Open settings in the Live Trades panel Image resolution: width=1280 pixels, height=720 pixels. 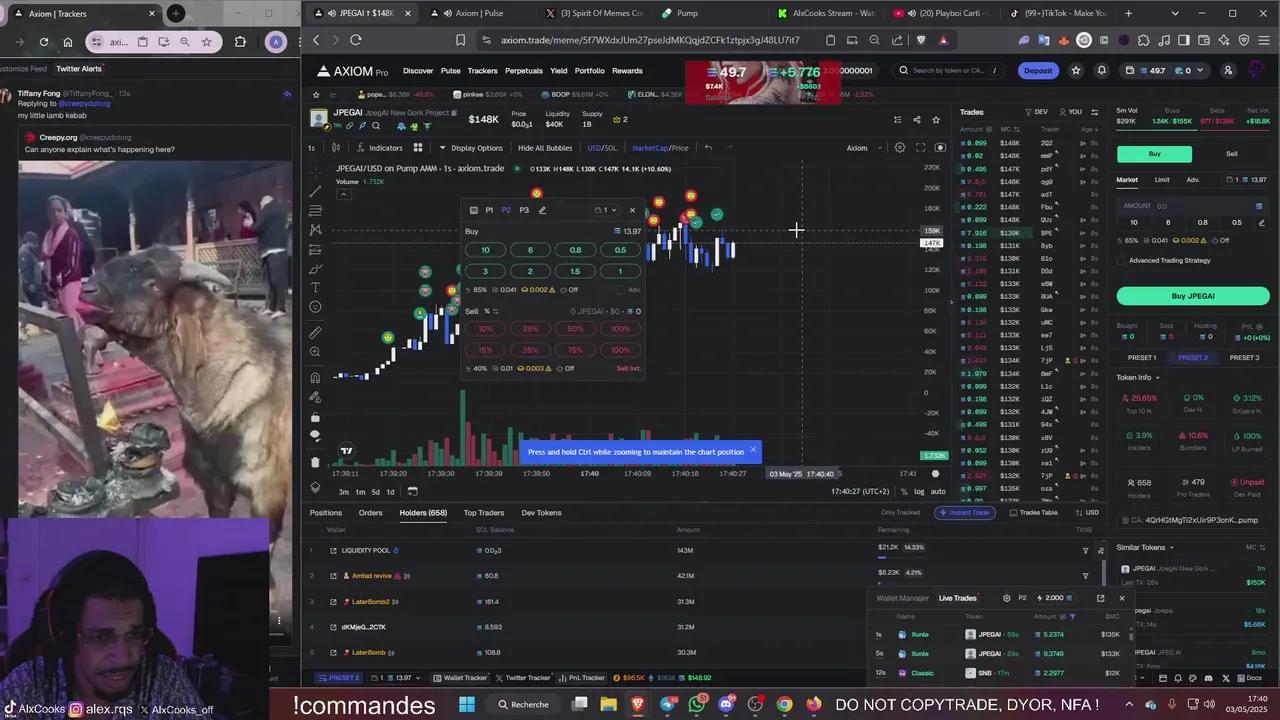(x=1006, y=598)
